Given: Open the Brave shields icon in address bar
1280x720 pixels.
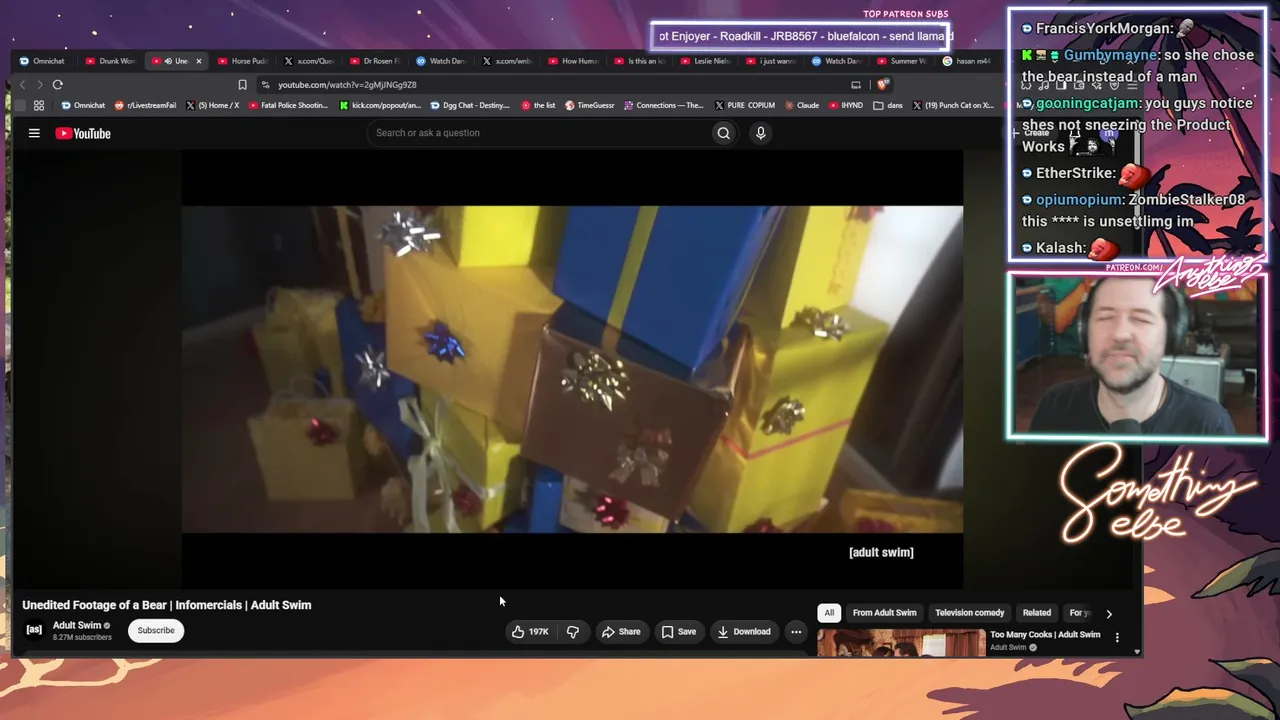Looking at the screenshot, I should (x=883, y=85).
